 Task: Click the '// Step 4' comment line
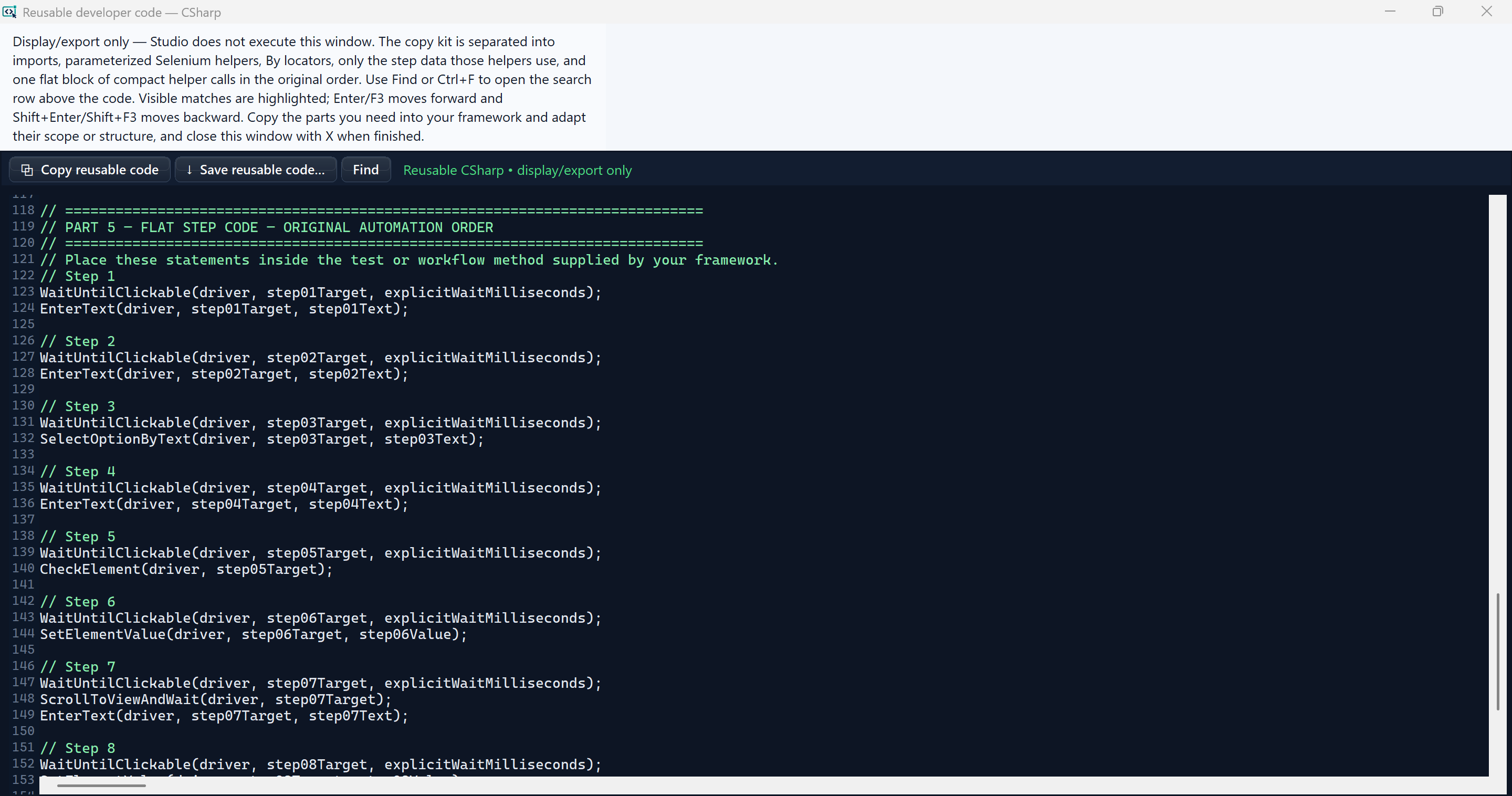point(78,472)
